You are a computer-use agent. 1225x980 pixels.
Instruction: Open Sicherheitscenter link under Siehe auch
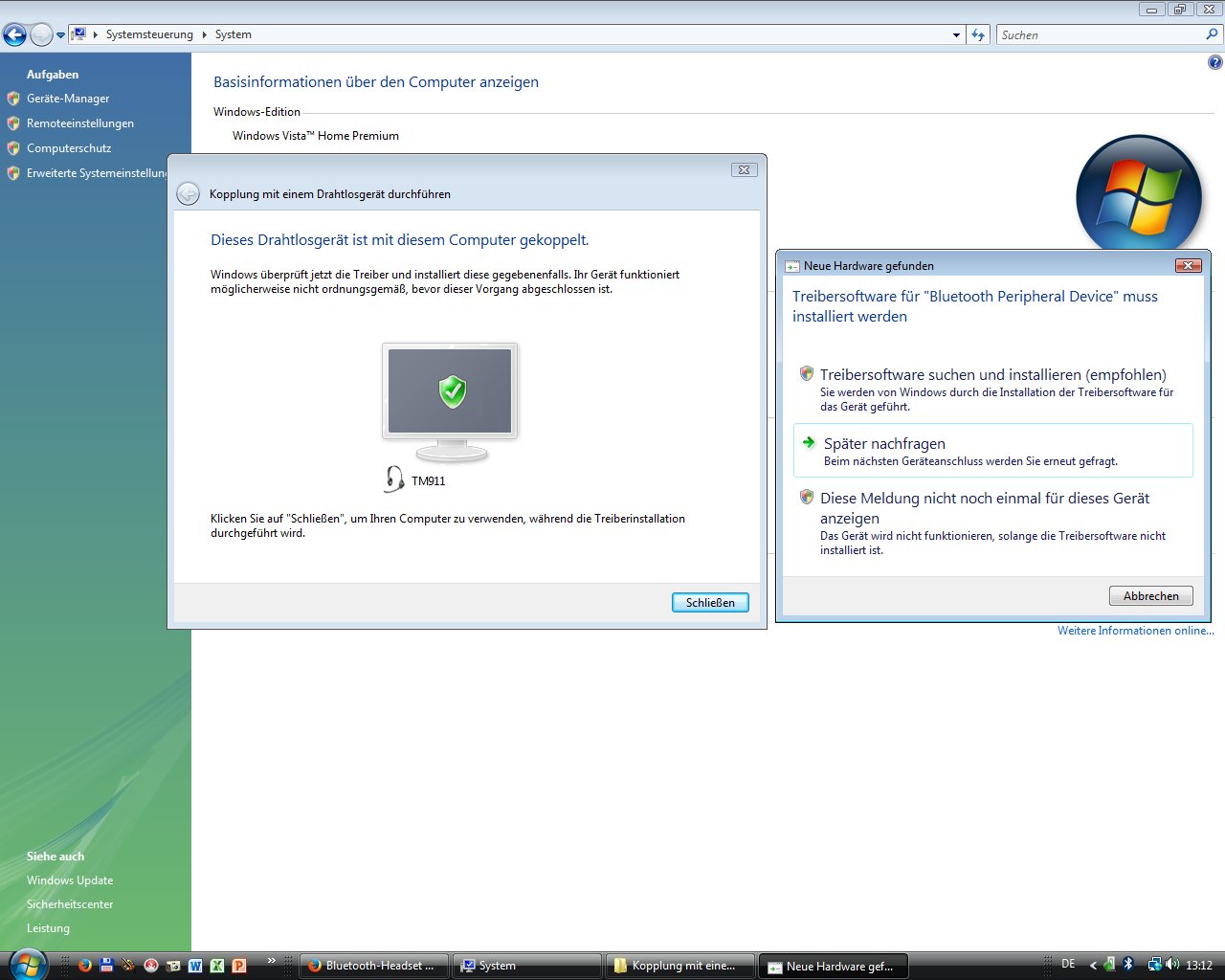coord(70,904)
